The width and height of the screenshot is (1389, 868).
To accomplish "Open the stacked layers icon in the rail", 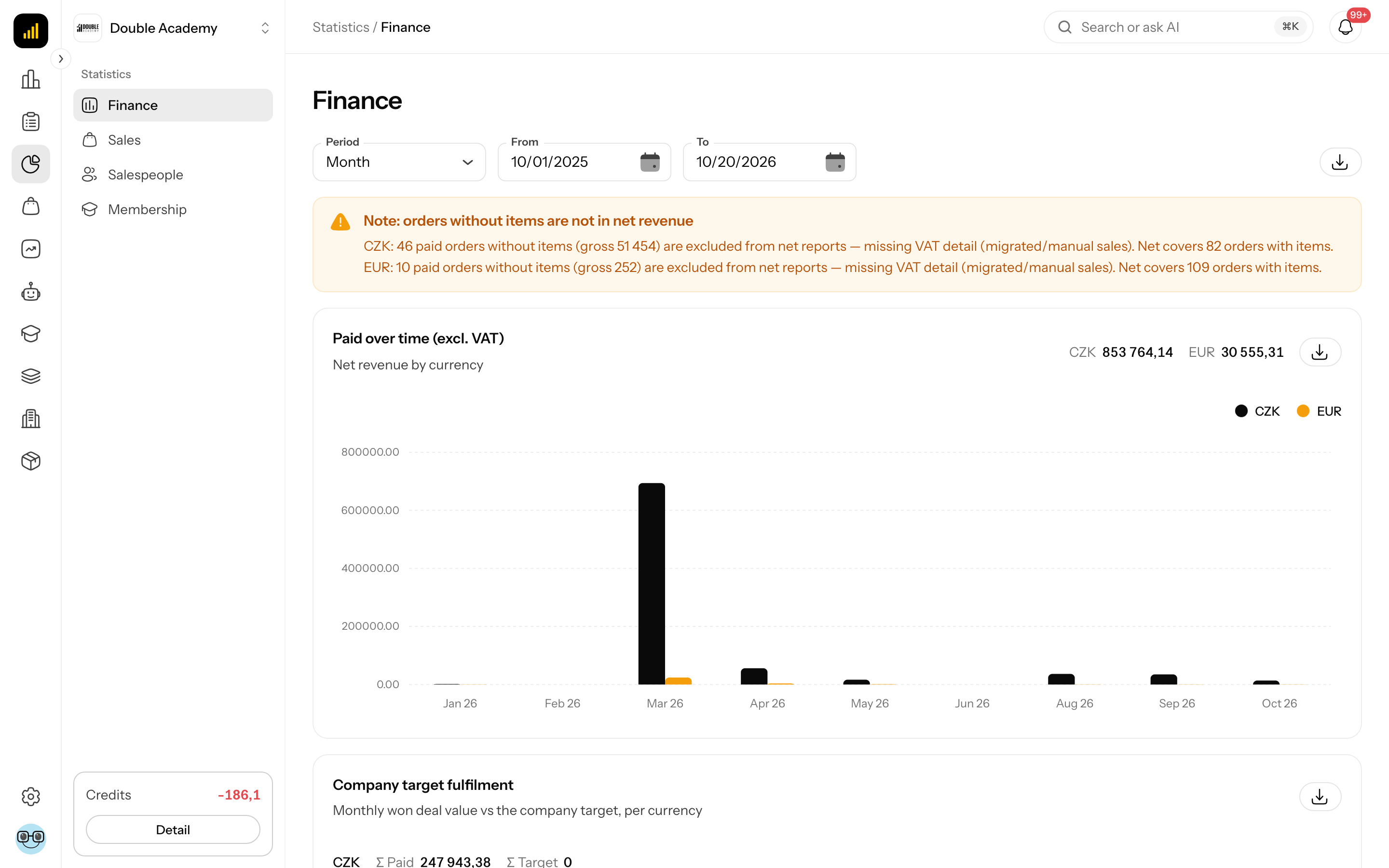I will (30, 376).
